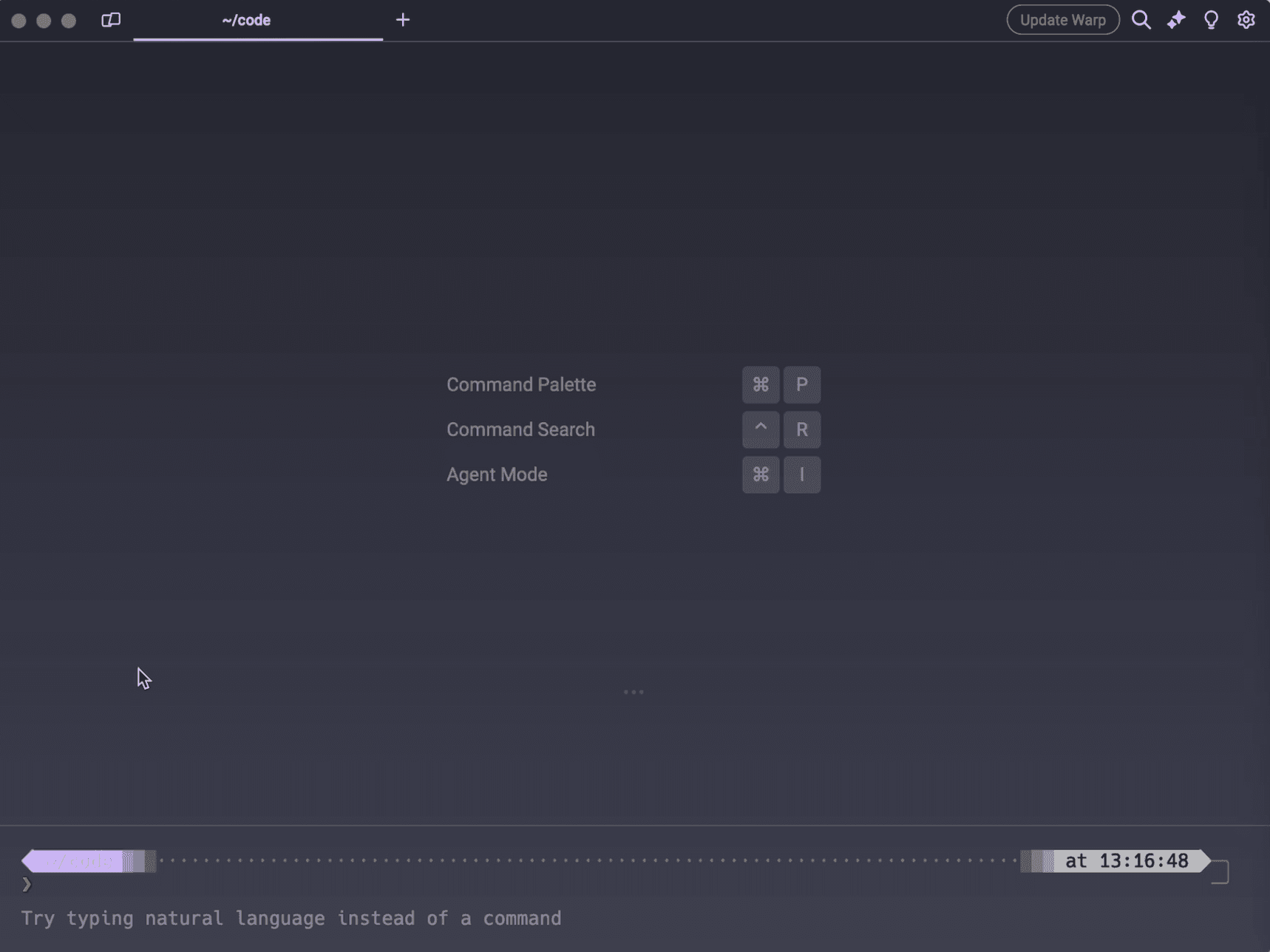The height and width of the screenshot is (952, 1270).
Task: Open settings via the gear icon
Action: 1246,20
